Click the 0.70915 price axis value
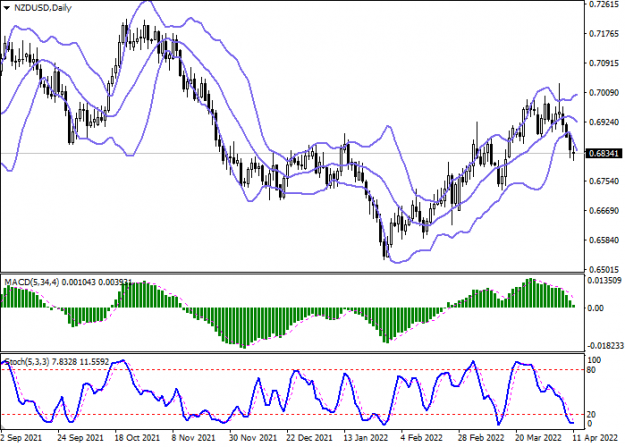625x447 pixels. click(x=604, y=63)
